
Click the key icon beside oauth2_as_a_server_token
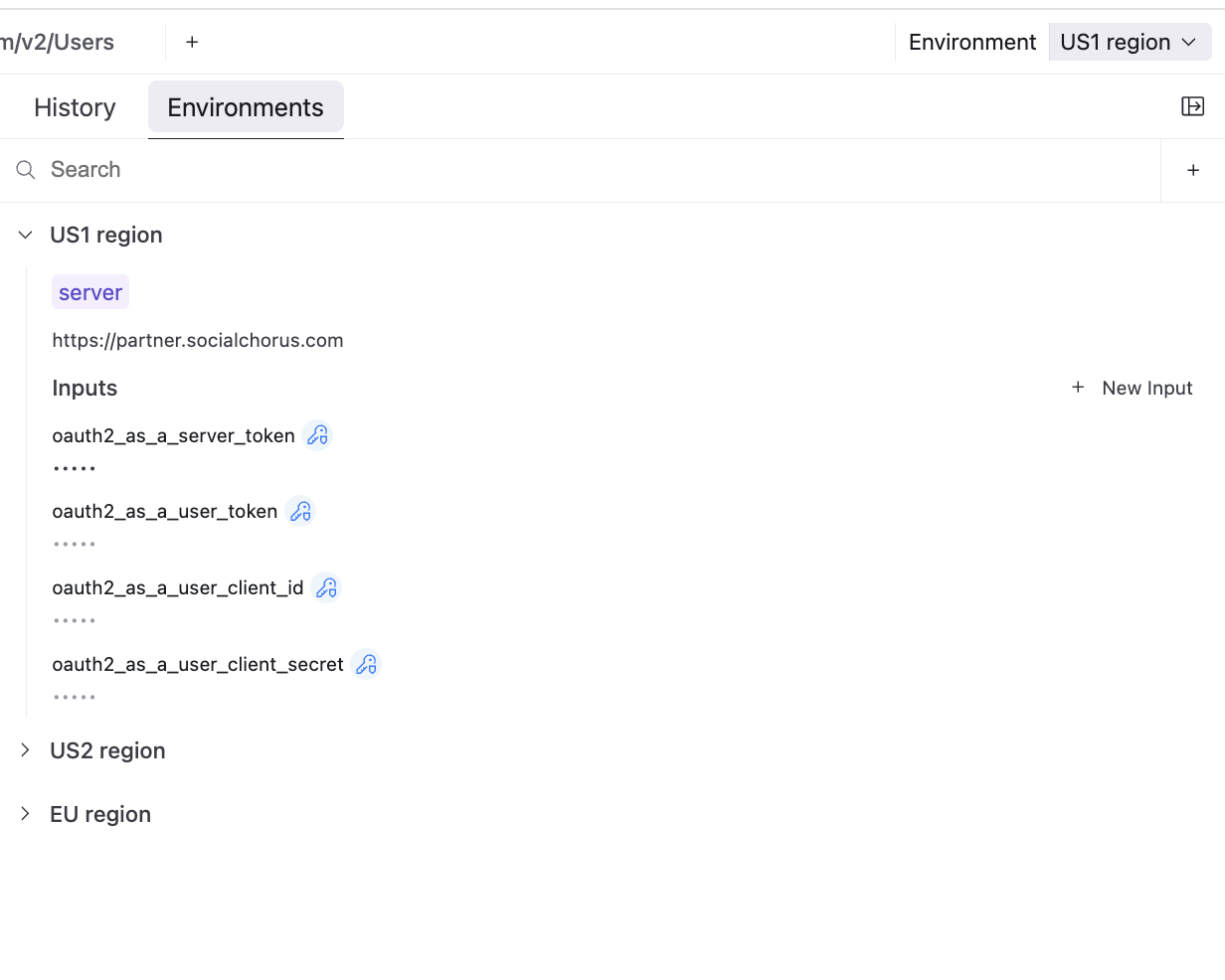[x=317, y=435]
